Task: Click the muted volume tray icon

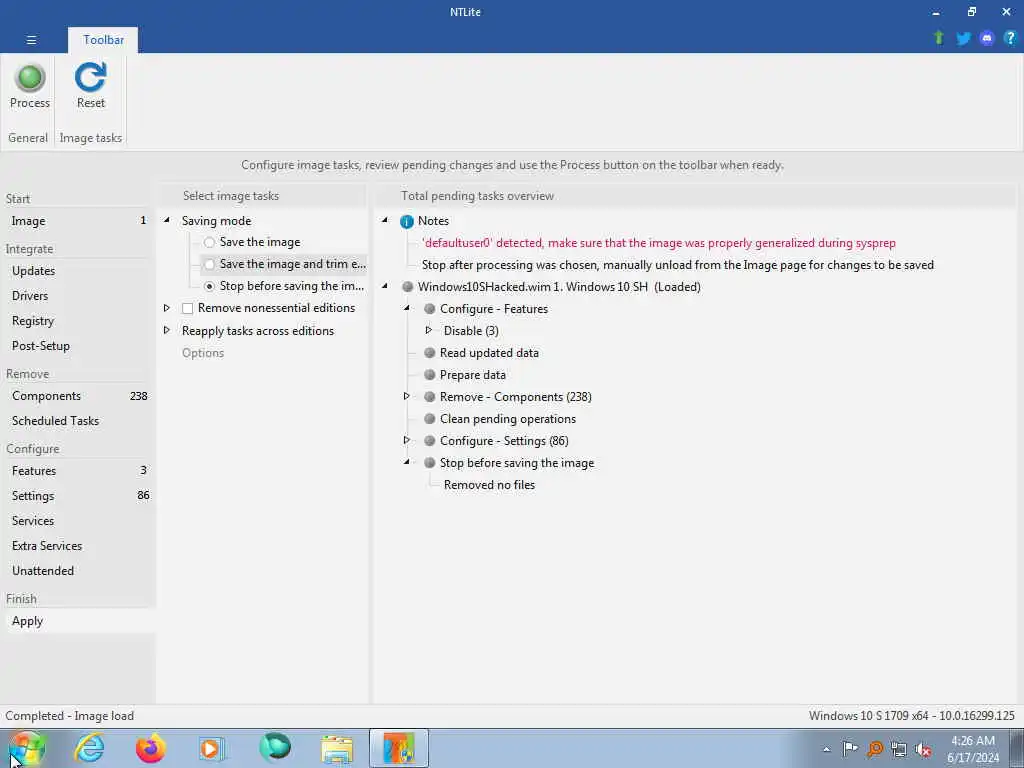Action: tap(923, 749)
